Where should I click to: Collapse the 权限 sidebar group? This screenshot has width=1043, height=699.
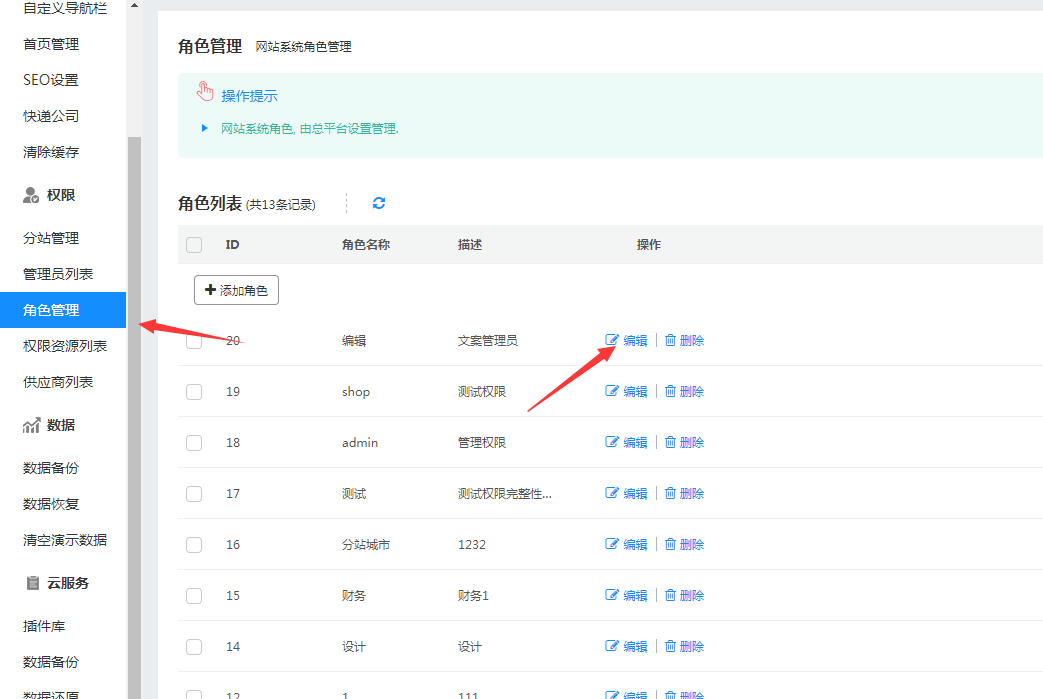coord(61,195)
